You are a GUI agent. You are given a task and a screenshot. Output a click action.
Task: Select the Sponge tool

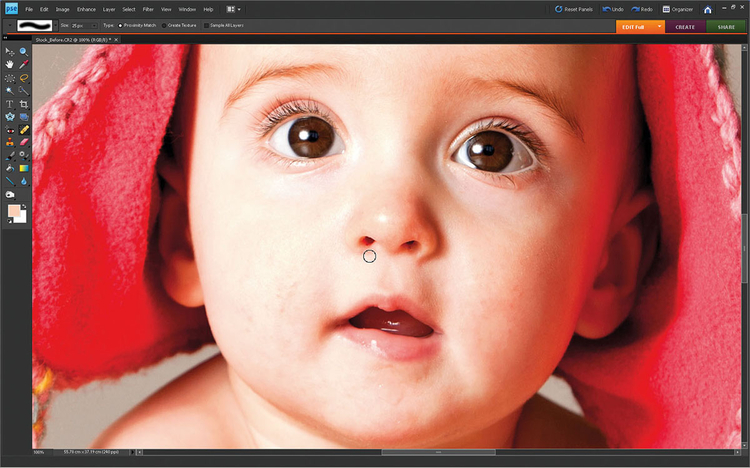tap(10, 195)
